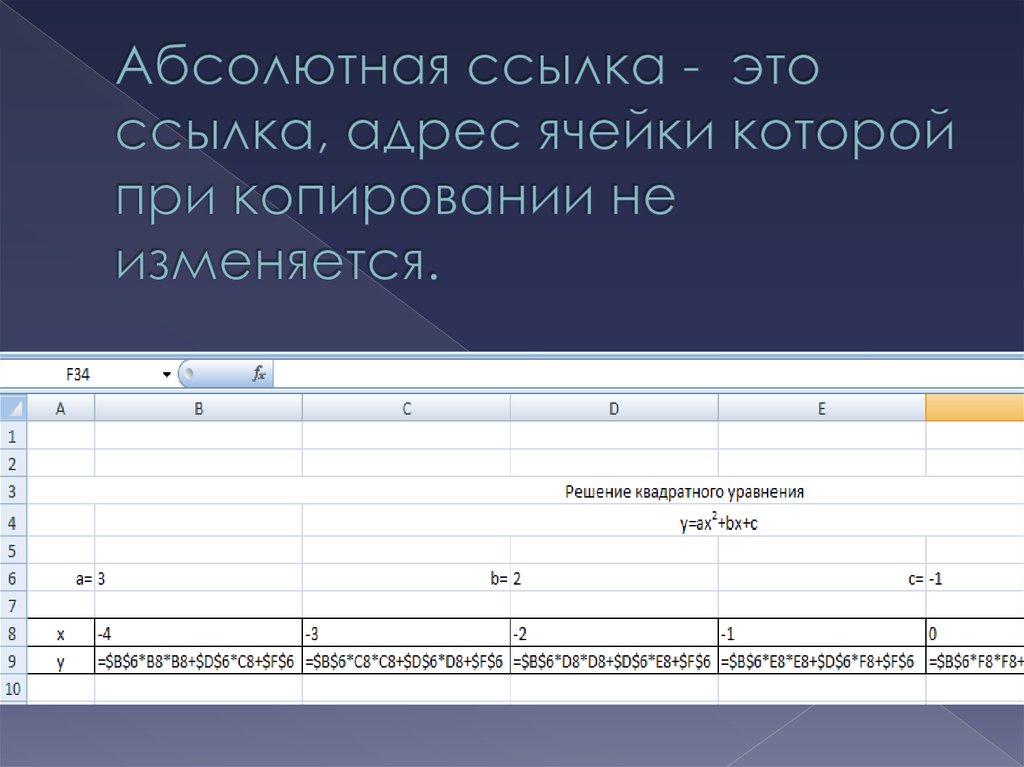Click the slide title 'Абсолютная ссылка'
The height and width of the screenshot is (767, 1024).
391,65
